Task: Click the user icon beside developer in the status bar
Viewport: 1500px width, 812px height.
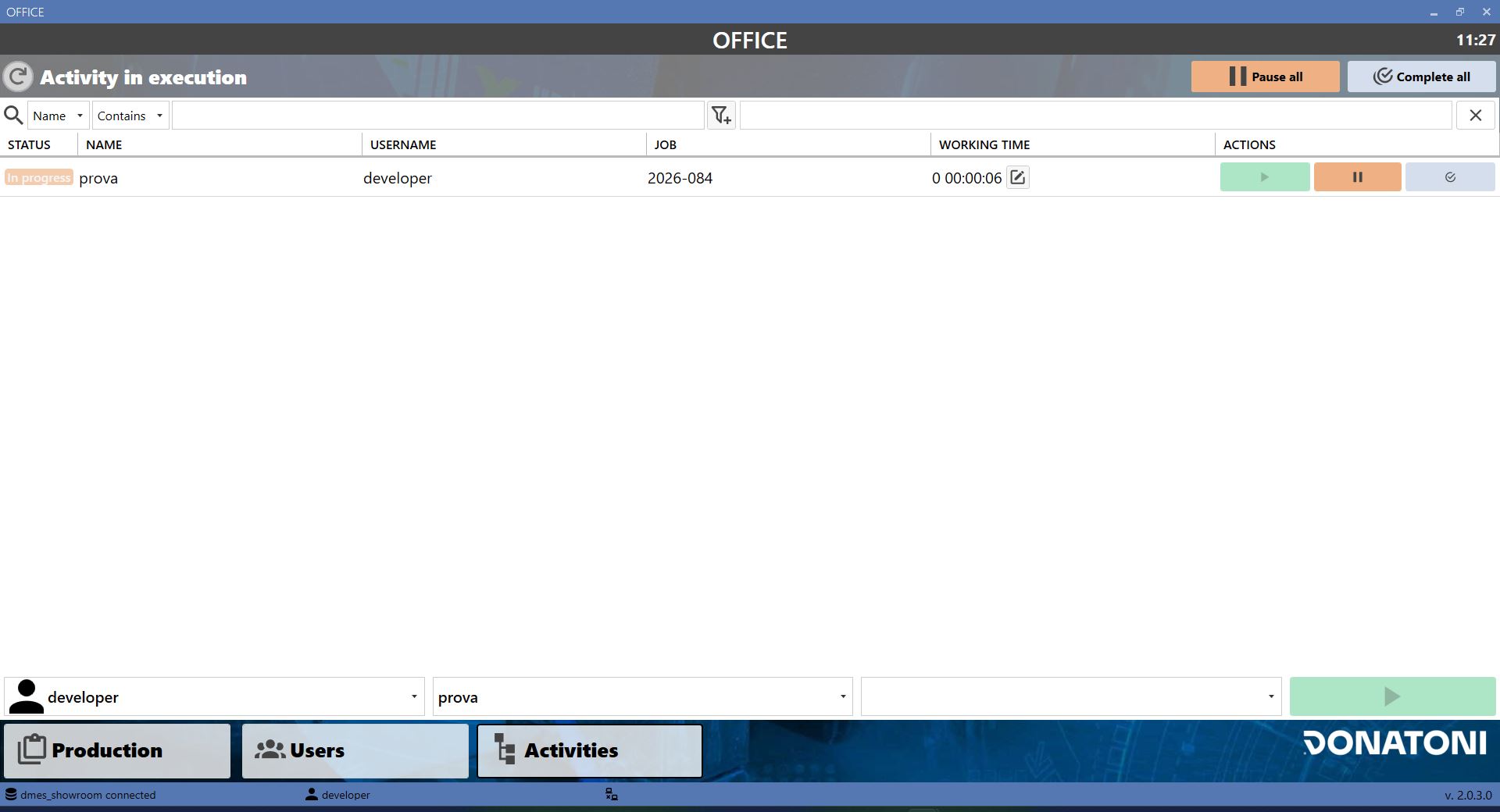Action: point(312,795)
